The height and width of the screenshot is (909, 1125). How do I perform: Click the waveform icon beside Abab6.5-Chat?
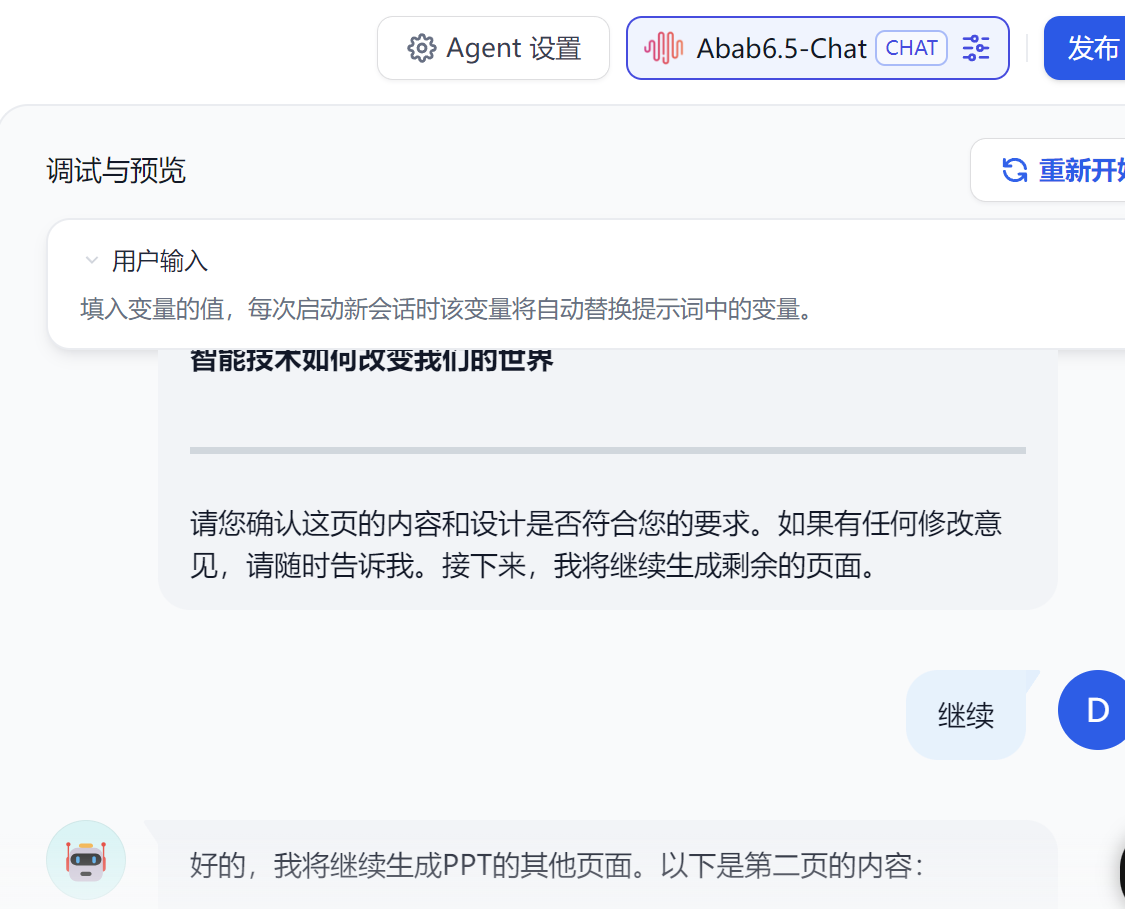664,47
